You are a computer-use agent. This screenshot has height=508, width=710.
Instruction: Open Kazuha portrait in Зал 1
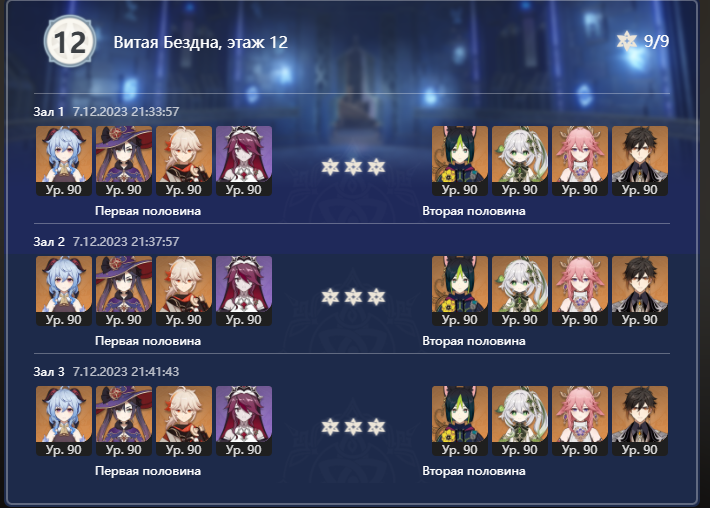coord(184,161)
